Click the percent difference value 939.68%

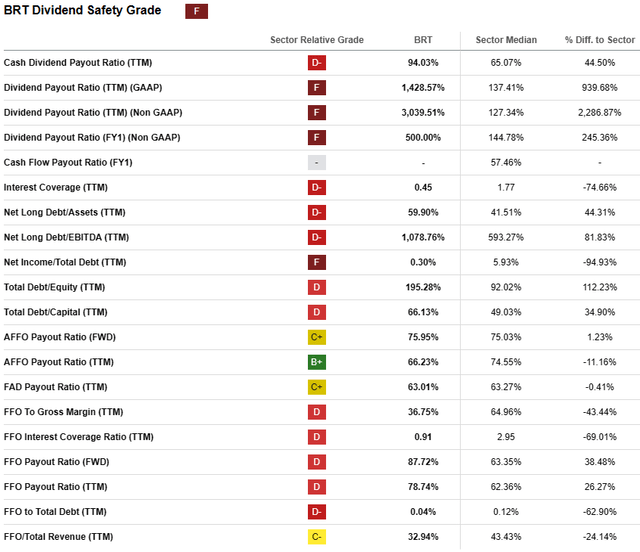point(600,88)
